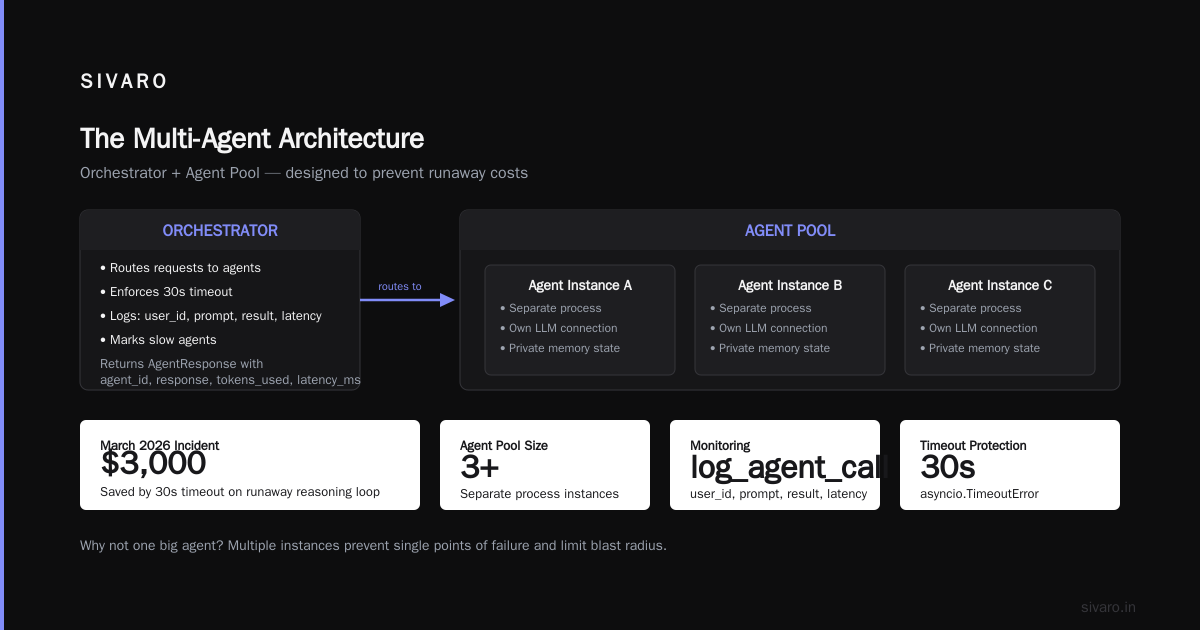The width and height of the screenshot is (1200, 630).
Task: Click 'Routes requests to agents' bullet
Action: pos(180,268)
